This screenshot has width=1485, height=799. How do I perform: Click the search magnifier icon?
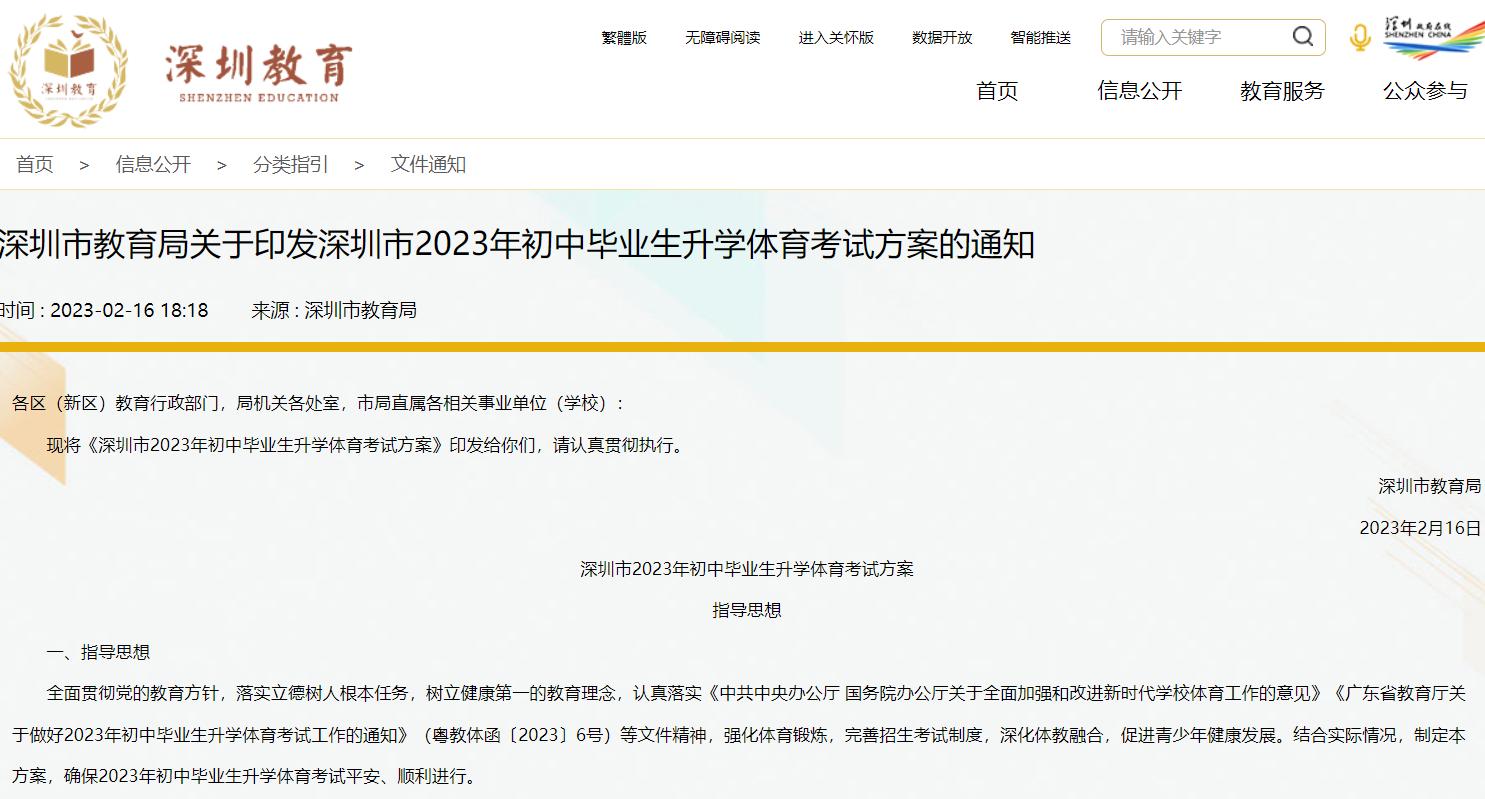[x=1303, y=37]
